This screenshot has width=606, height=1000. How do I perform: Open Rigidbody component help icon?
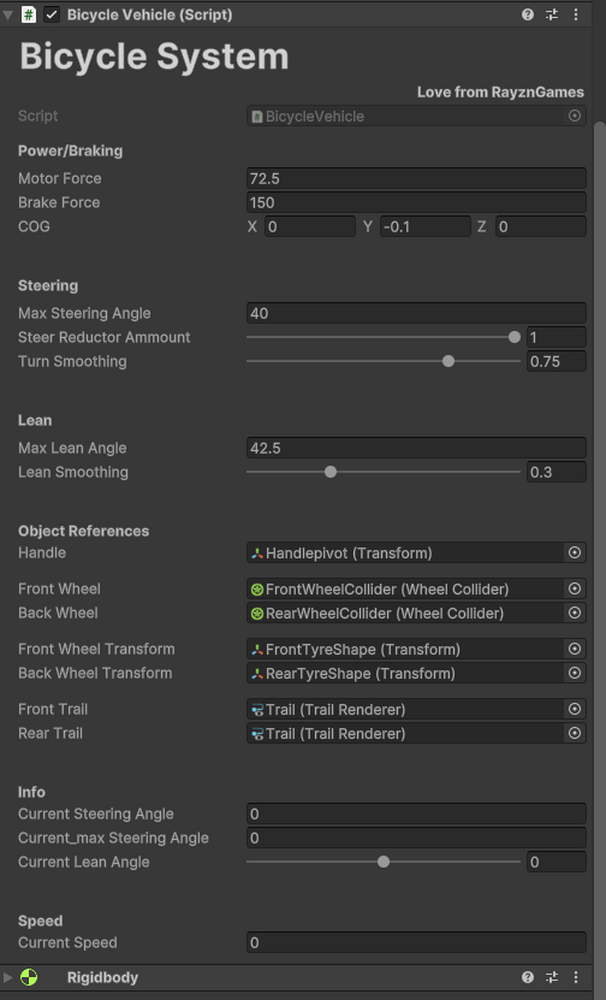click(x=528, y=977)
